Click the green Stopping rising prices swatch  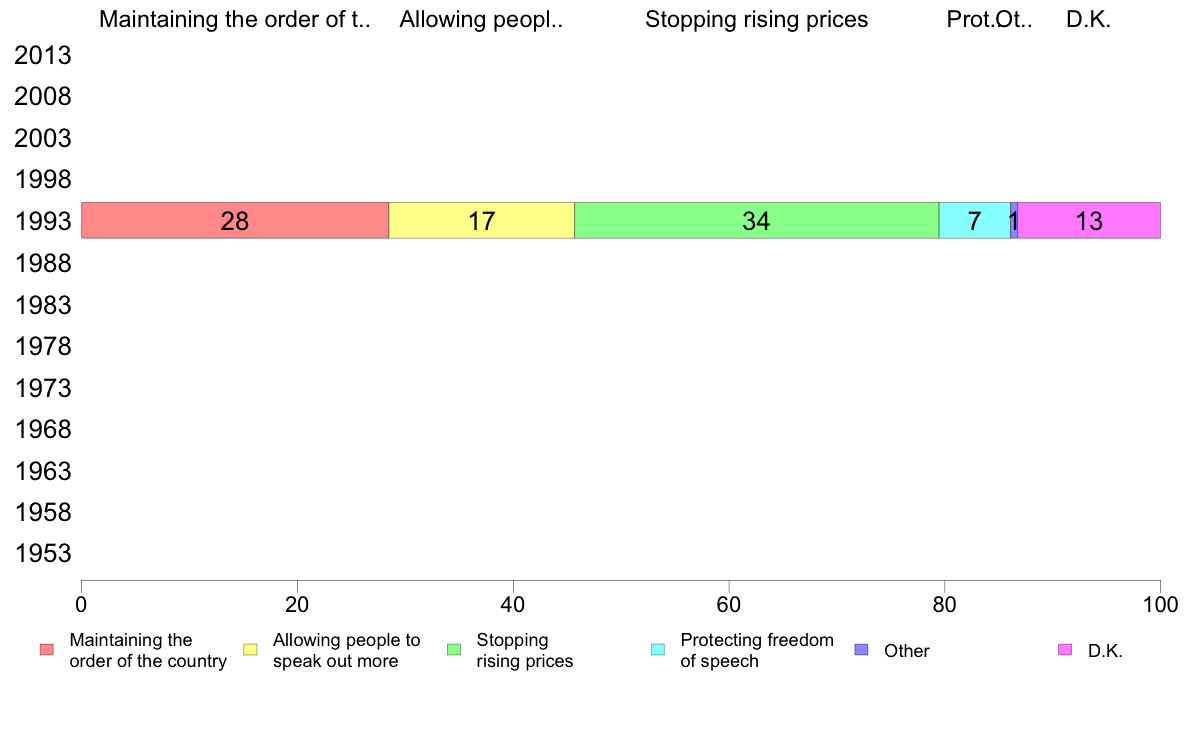454,650
